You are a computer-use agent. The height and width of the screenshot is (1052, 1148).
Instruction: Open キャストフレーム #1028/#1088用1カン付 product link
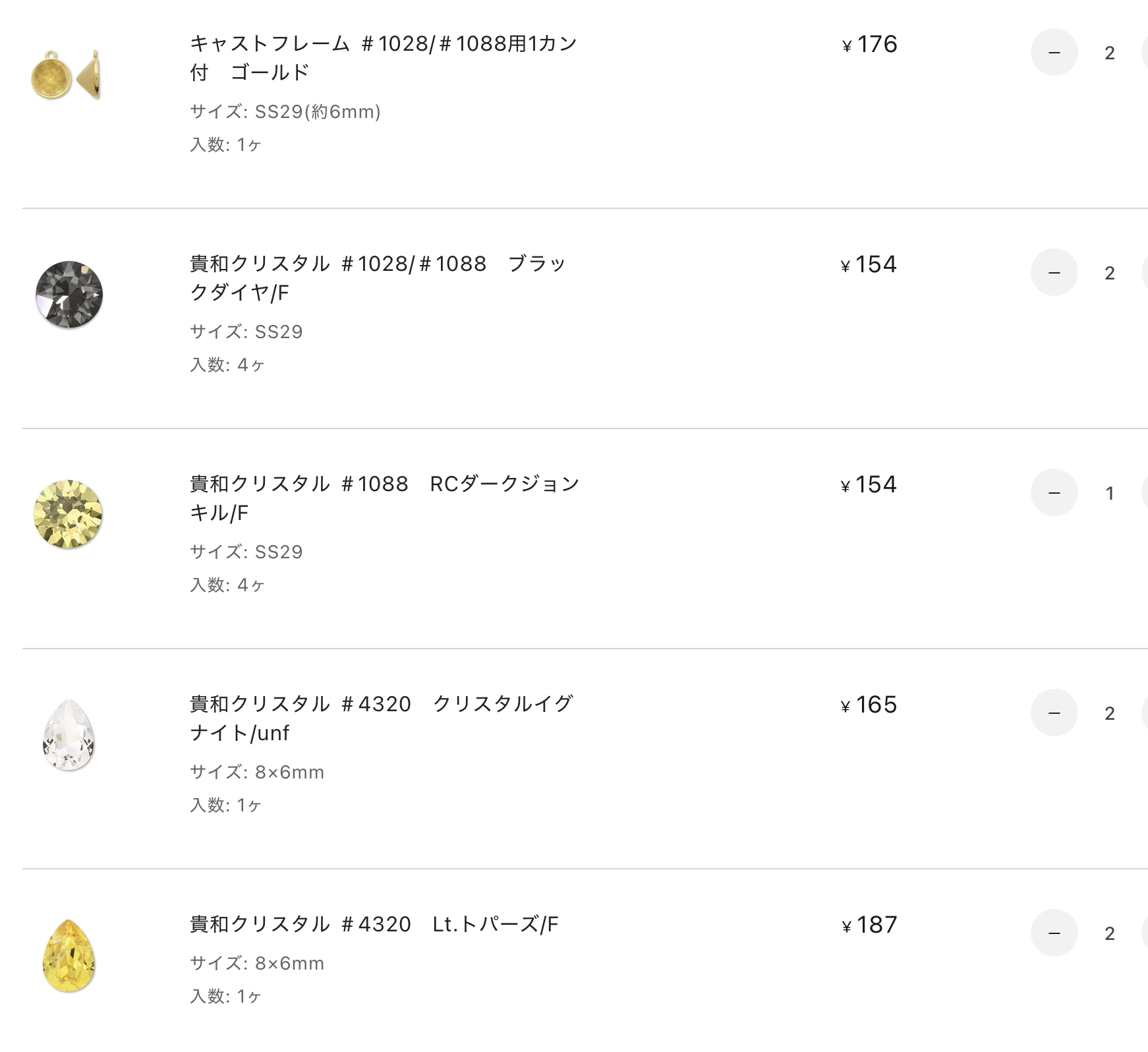384,57
